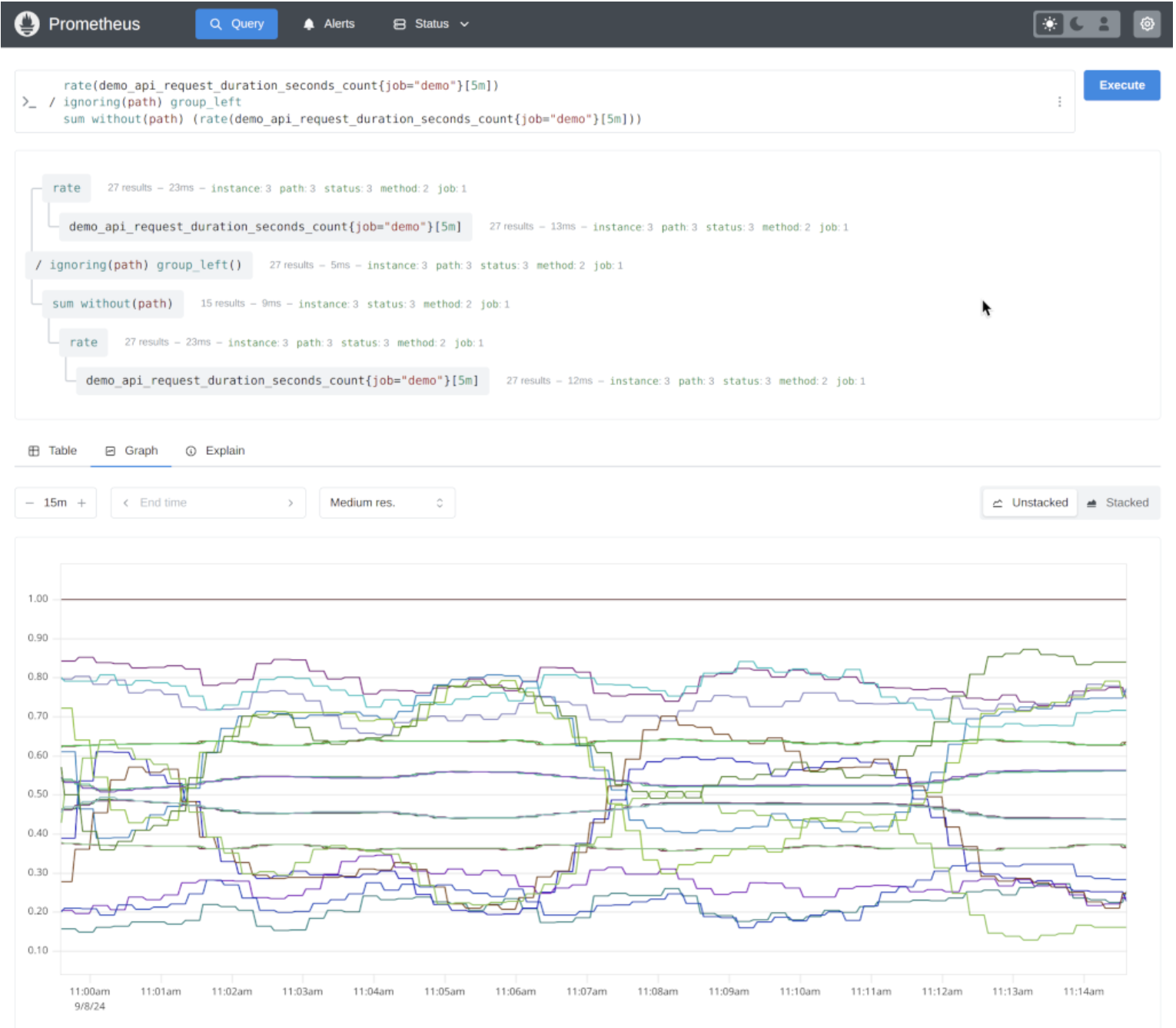Open the Prometheus logo home icon
1176x1028 pixels.
26,23
